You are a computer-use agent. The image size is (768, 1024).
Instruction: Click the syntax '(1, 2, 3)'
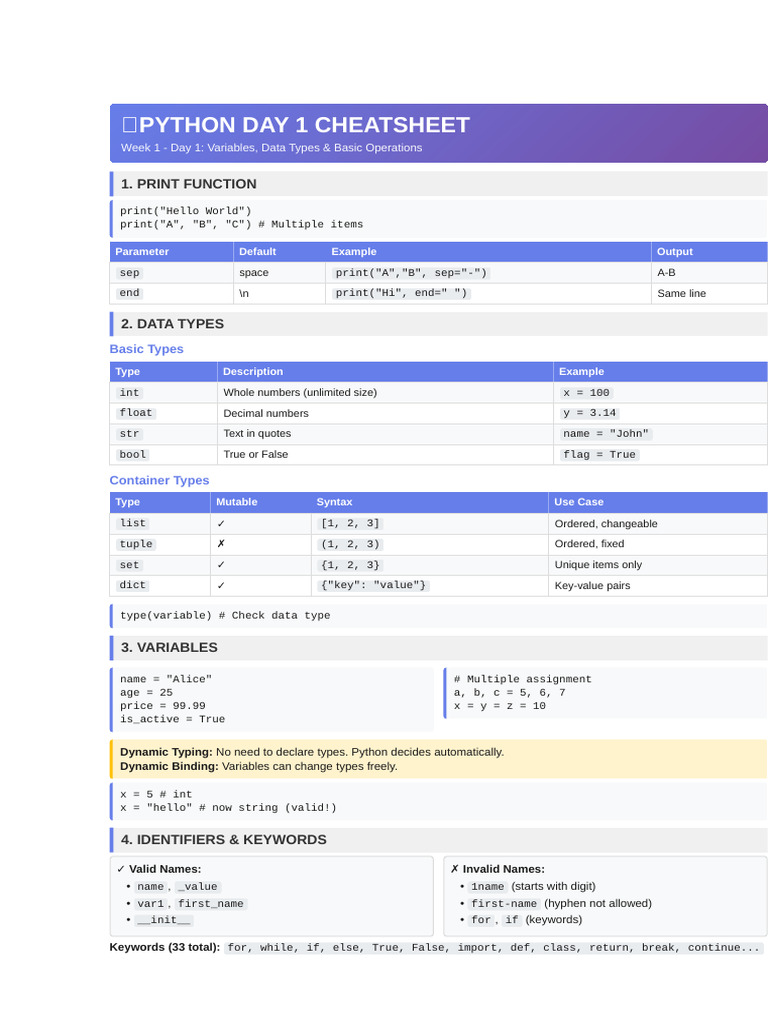pyautogui.click(x=350, y=544)
